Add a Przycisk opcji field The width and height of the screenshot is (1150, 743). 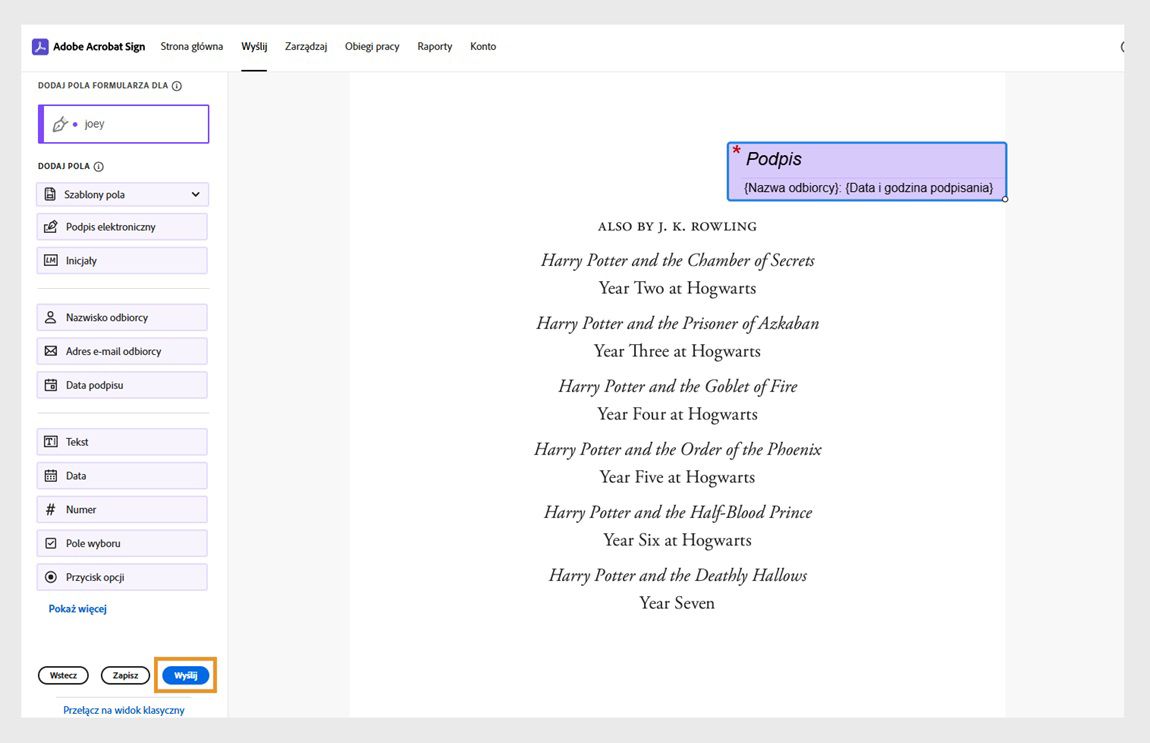122,577
